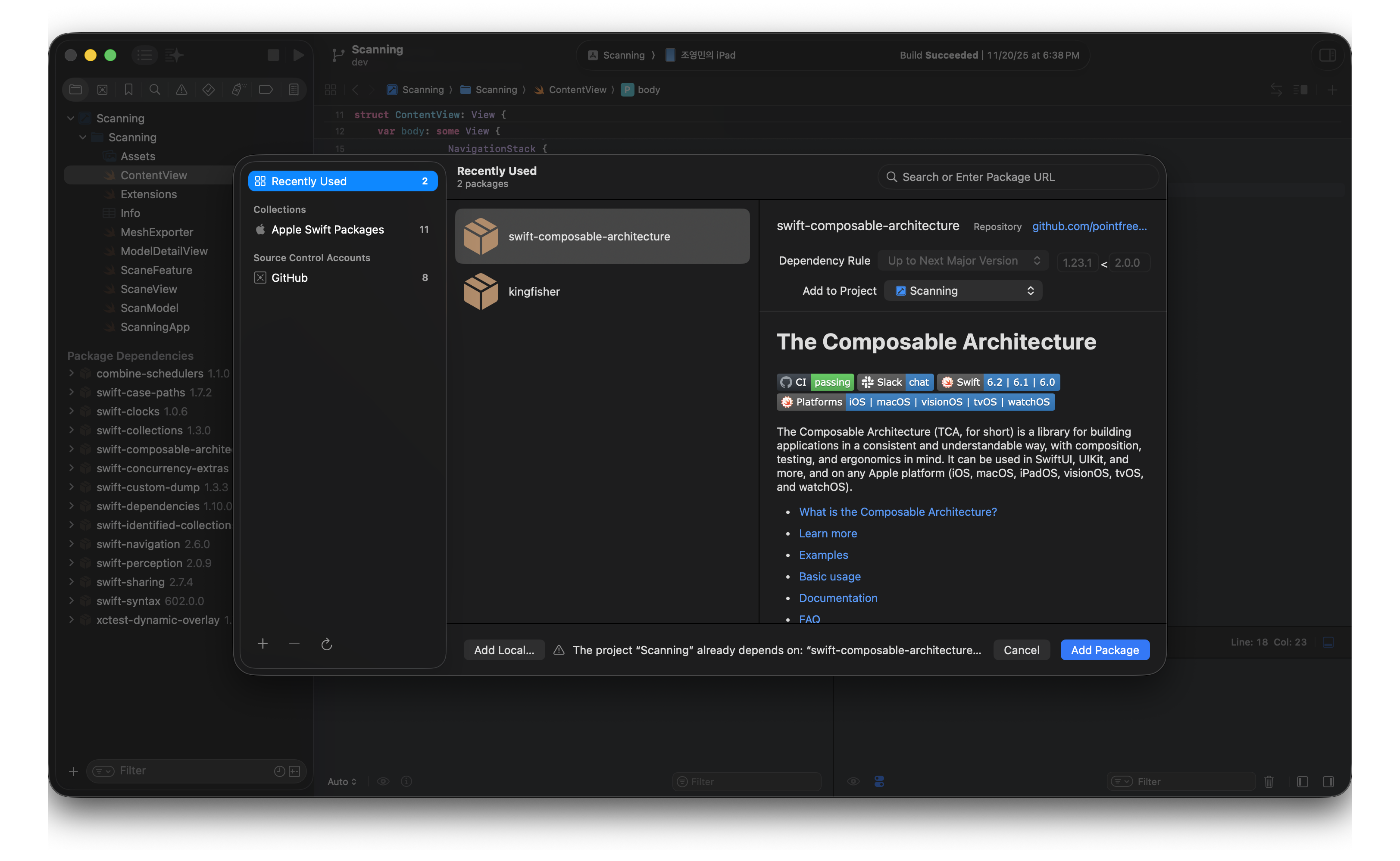Screen dimensions: 1400x861
Task: Select the kingfisher package row
Action: [x=602, y=292]
